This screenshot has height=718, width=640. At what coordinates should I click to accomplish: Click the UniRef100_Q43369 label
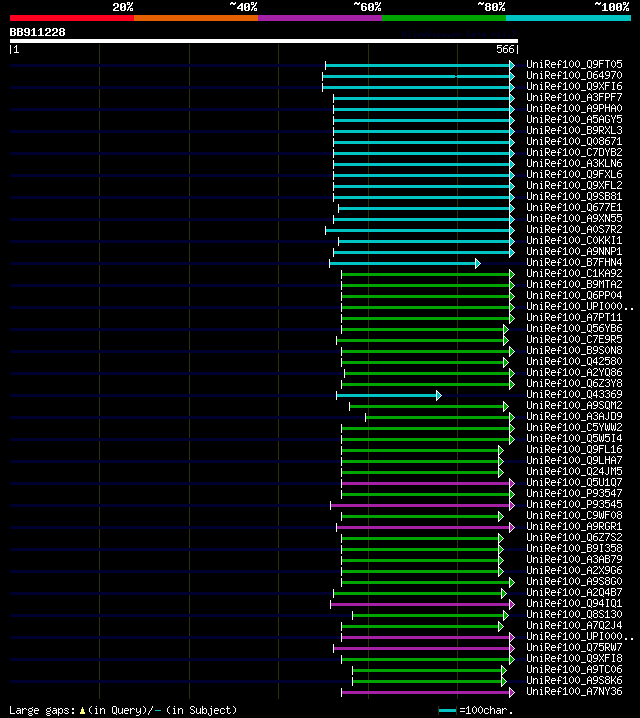coord(574,394)
